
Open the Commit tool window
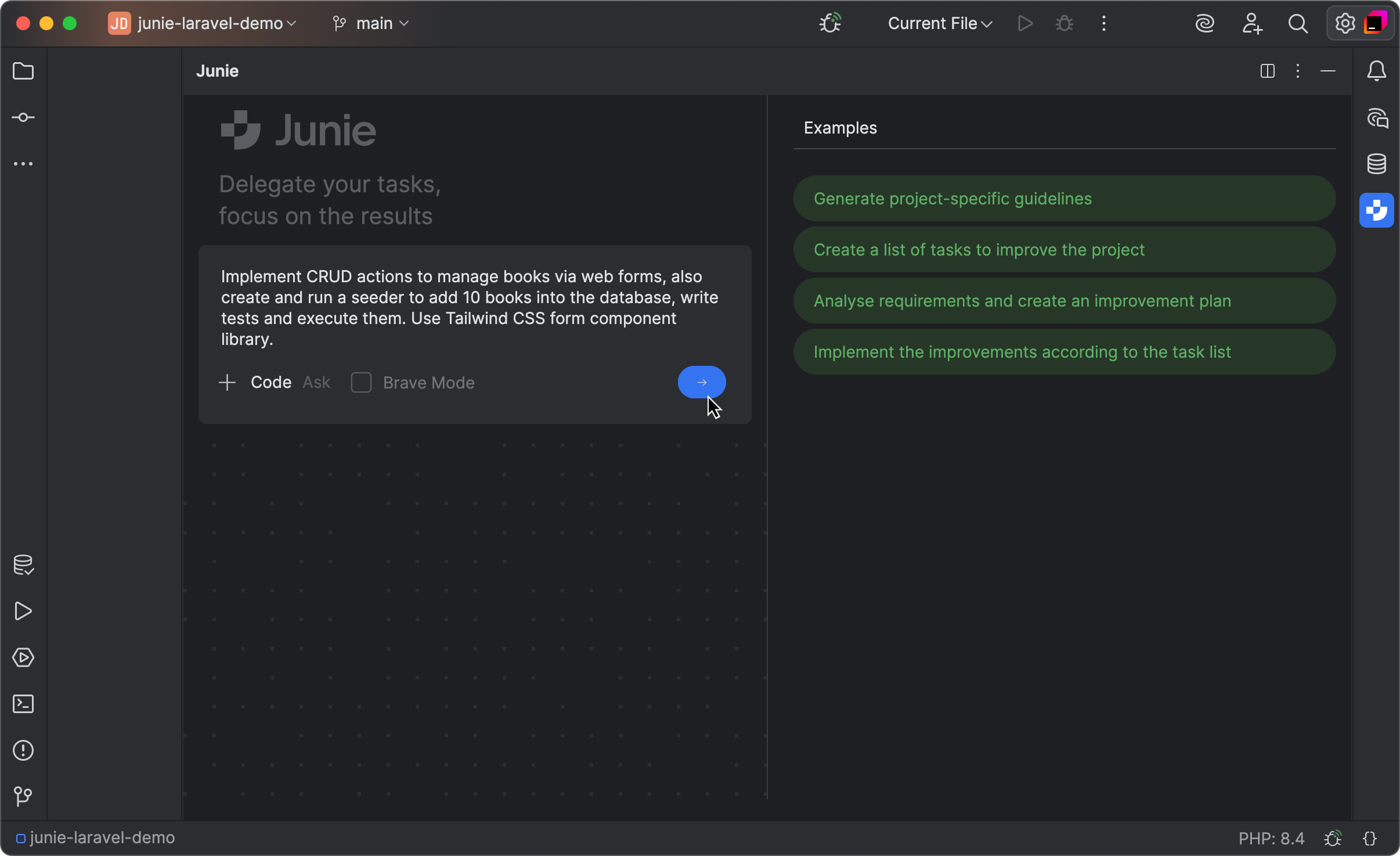(x=23, y=117)
